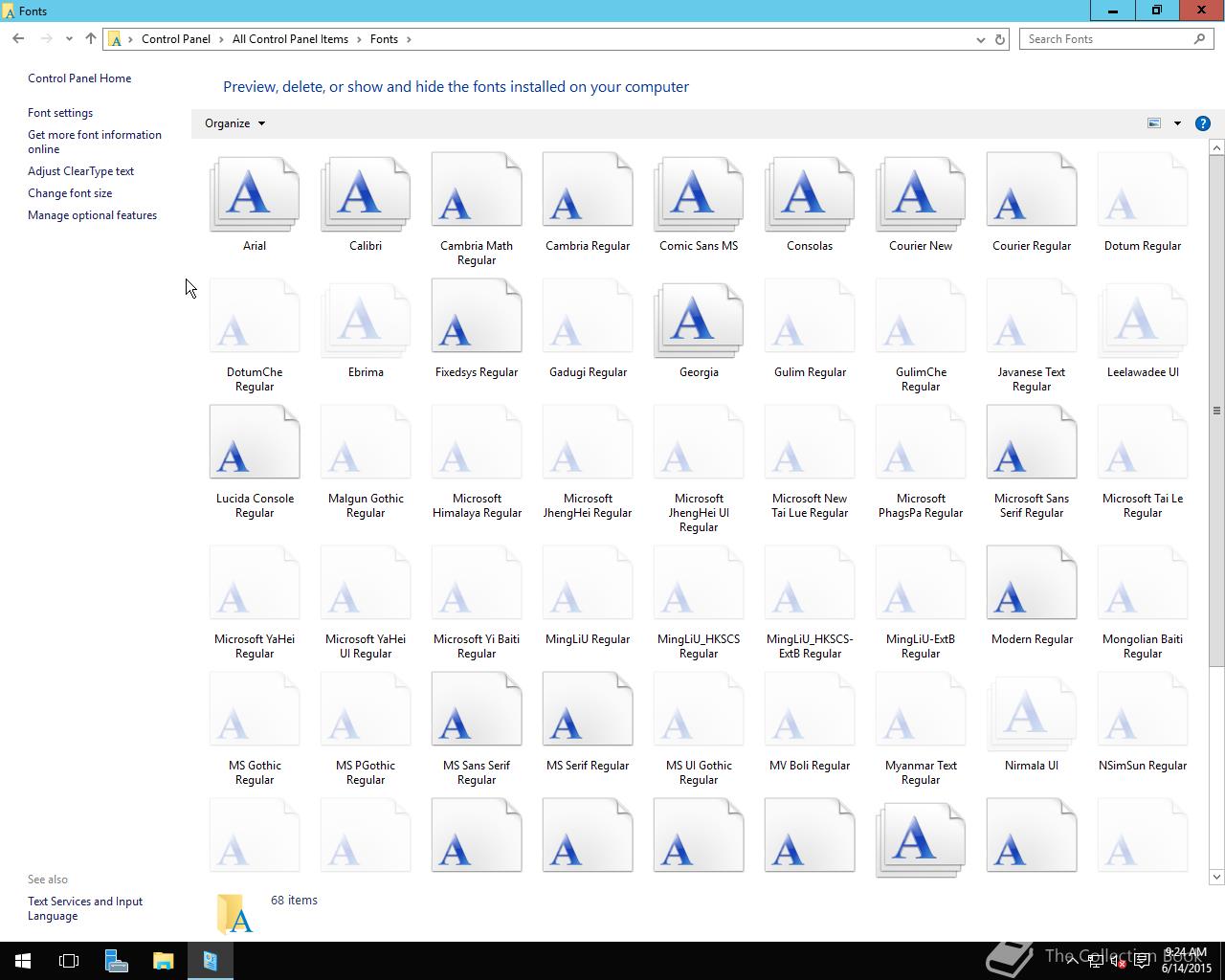Viewport: 1225px width, 980px height.
Task: Open File Explorer from the taskbar
Action: click(163, 961)
